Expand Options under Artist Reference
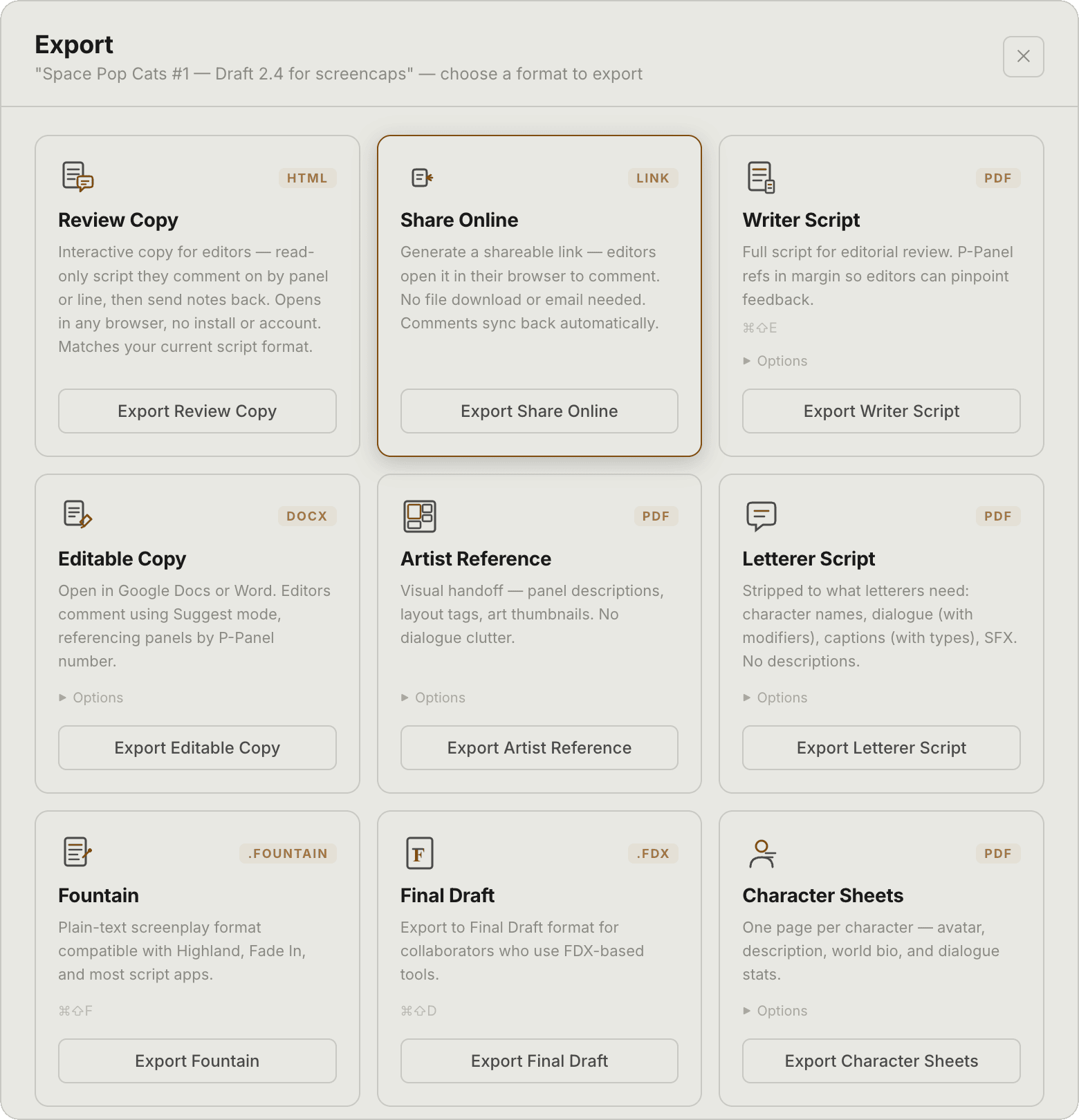Viewport: 1079px width, 1120px height. [433, 698]
